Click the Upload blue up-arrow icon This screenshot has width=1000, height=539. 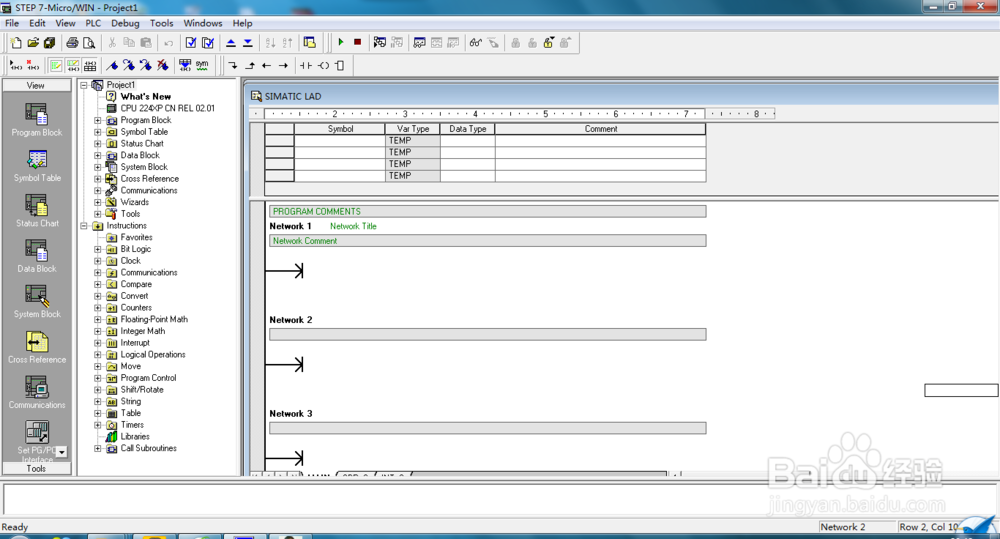231,43
